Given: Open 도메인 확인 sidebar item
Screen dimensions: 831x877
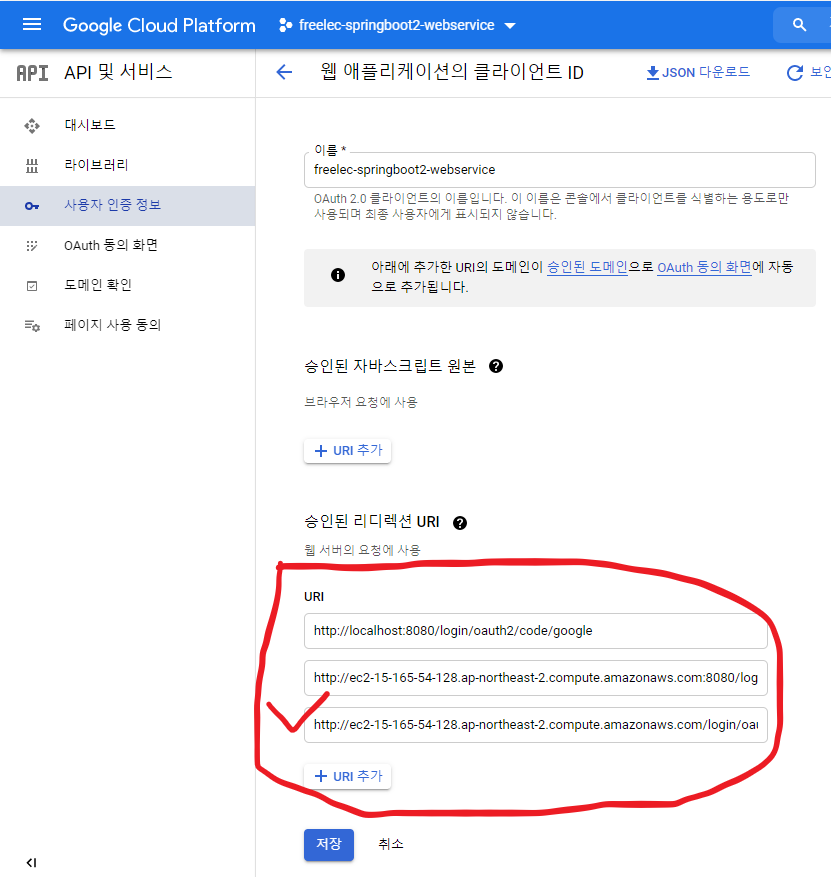Looking at the screenshot, I should tap(128, 286).
